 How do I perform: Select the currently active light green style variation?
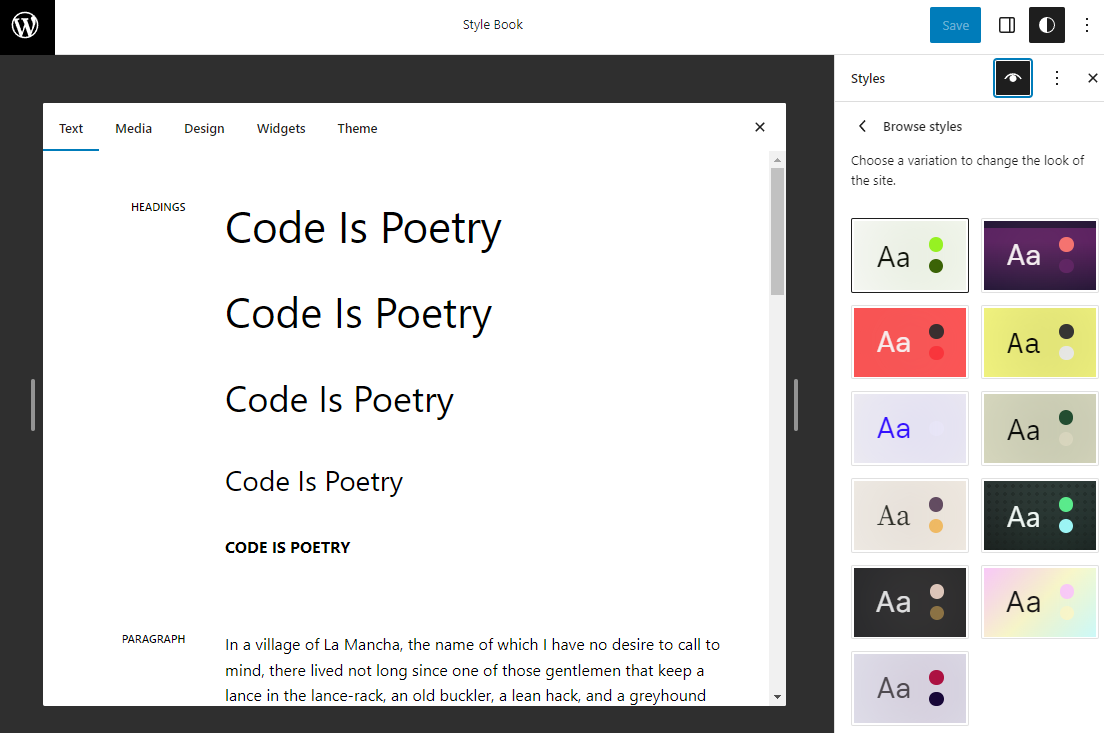pyautogui.click(x=909, y=255)
